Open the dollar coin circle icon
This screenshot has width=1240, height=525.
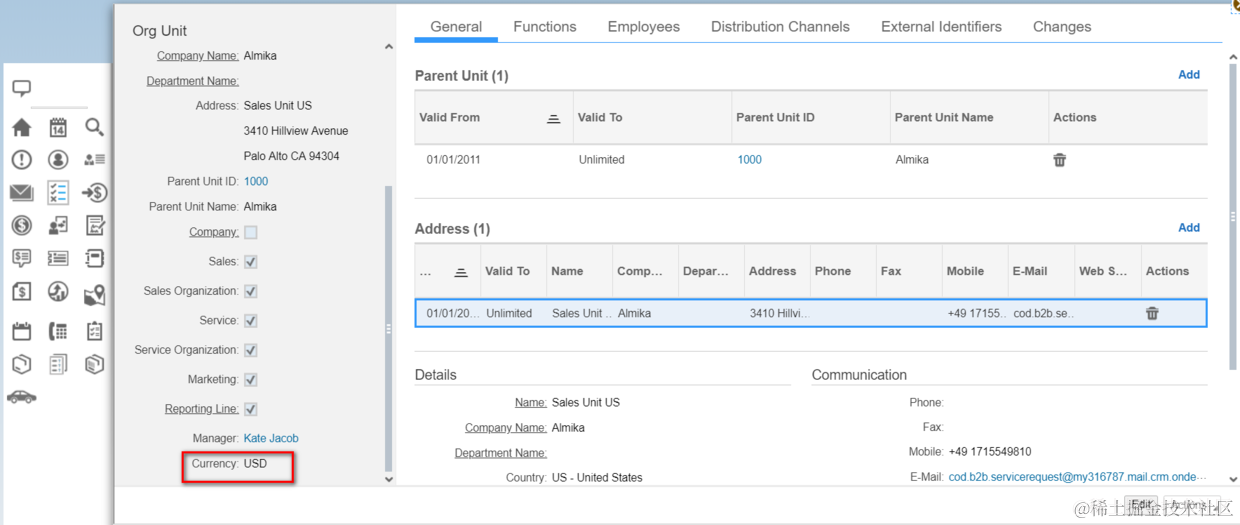tap(21, 226)
